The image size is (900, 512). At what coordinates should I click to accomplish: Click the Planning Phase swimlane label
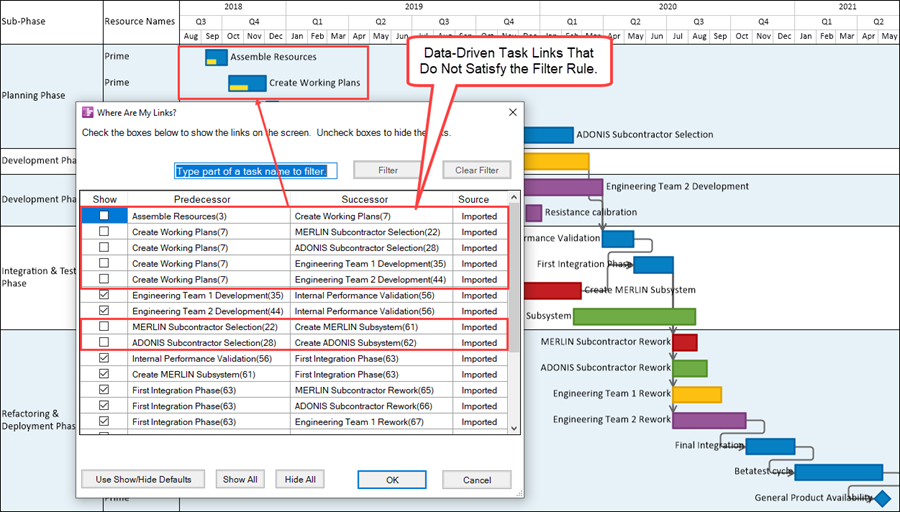pos(33,95)
